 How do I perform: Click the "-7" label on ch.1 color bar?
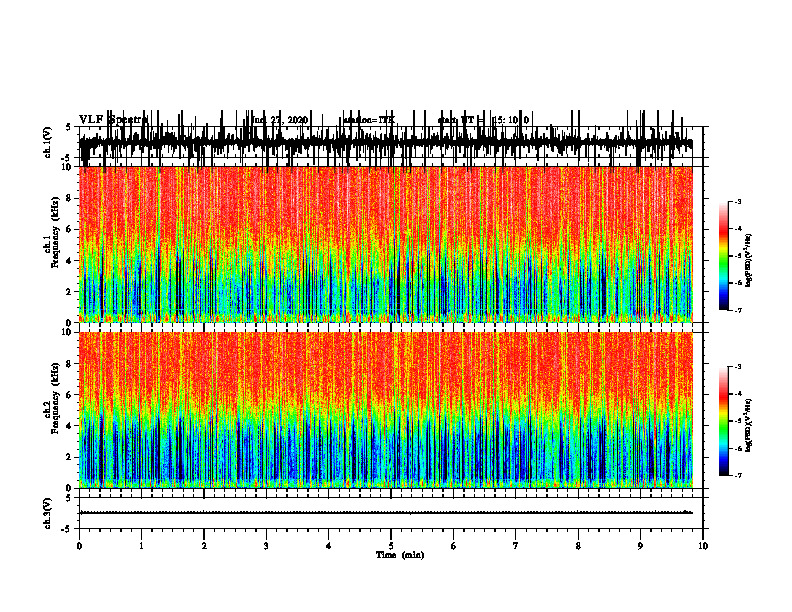737,310
